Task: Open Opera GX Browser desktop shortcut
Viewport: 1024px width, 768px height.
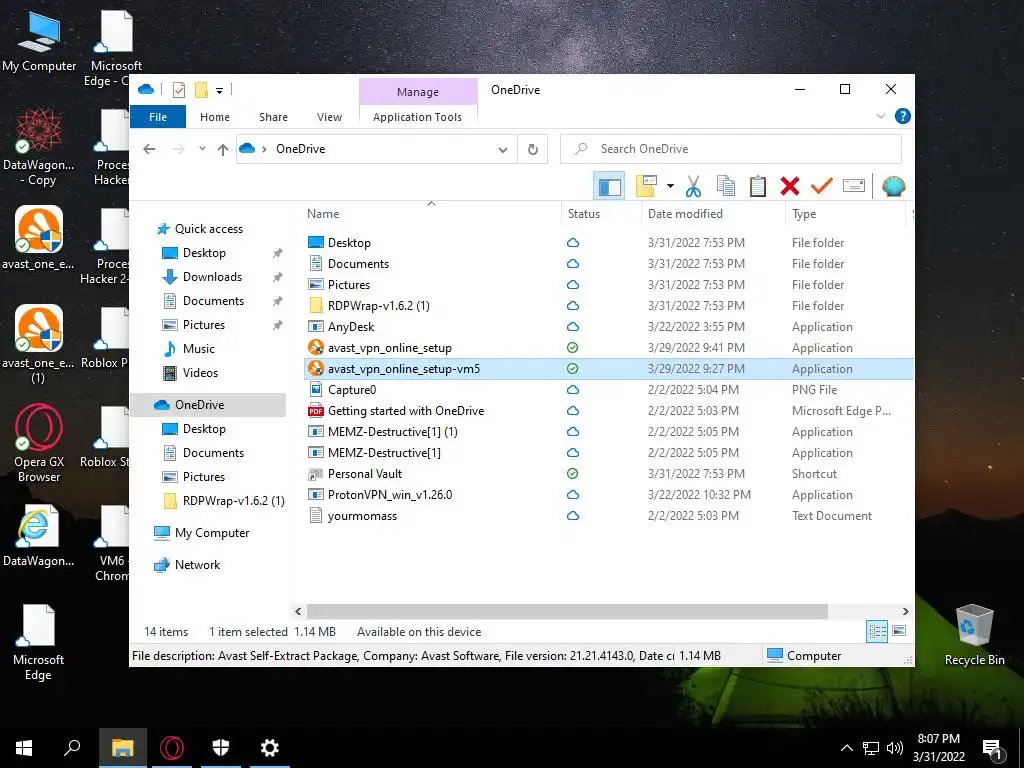Action: [x=39, y=443]
